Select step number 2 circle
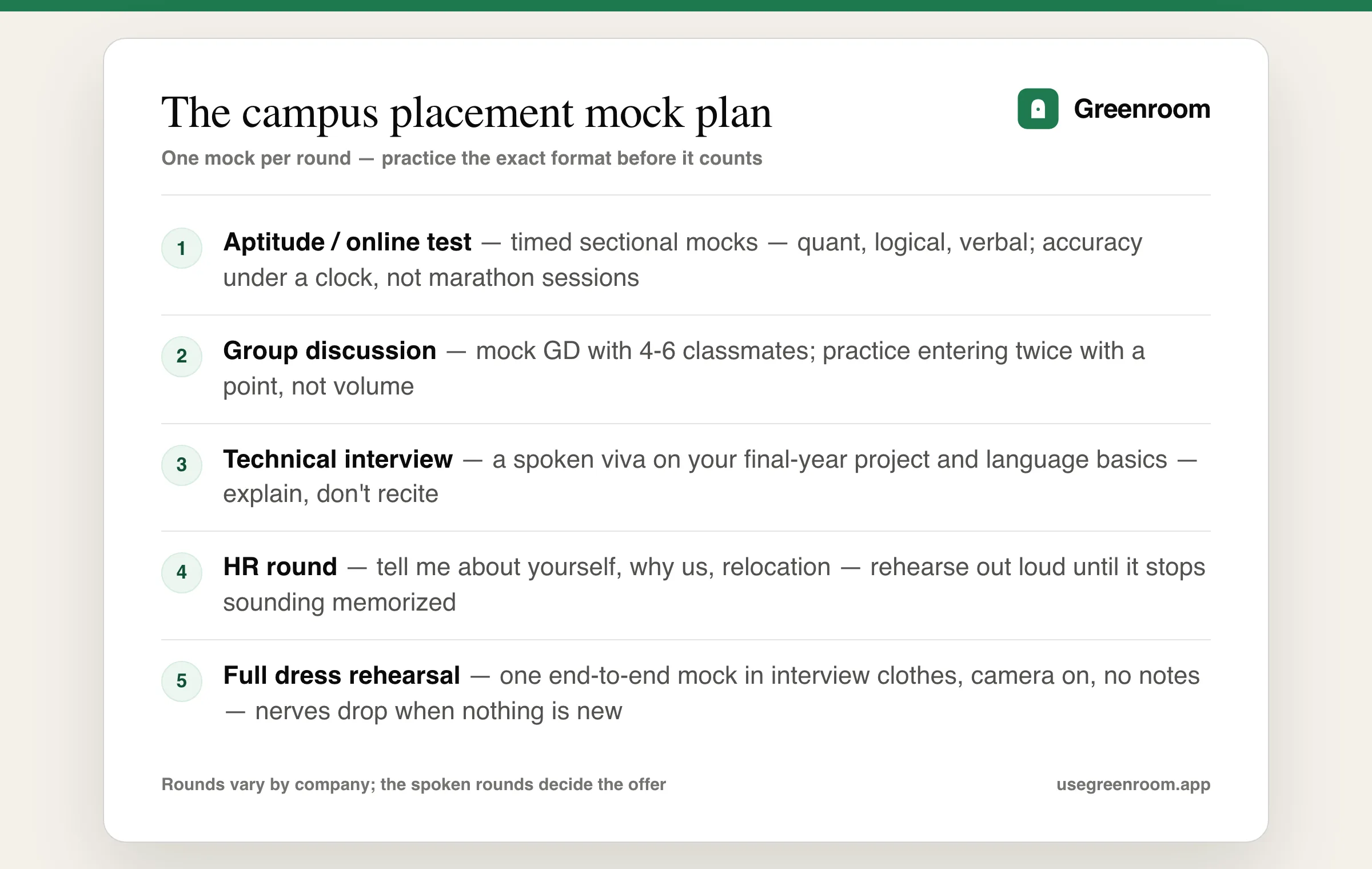Screen dimensions: 1372x869 pos(182,356)
